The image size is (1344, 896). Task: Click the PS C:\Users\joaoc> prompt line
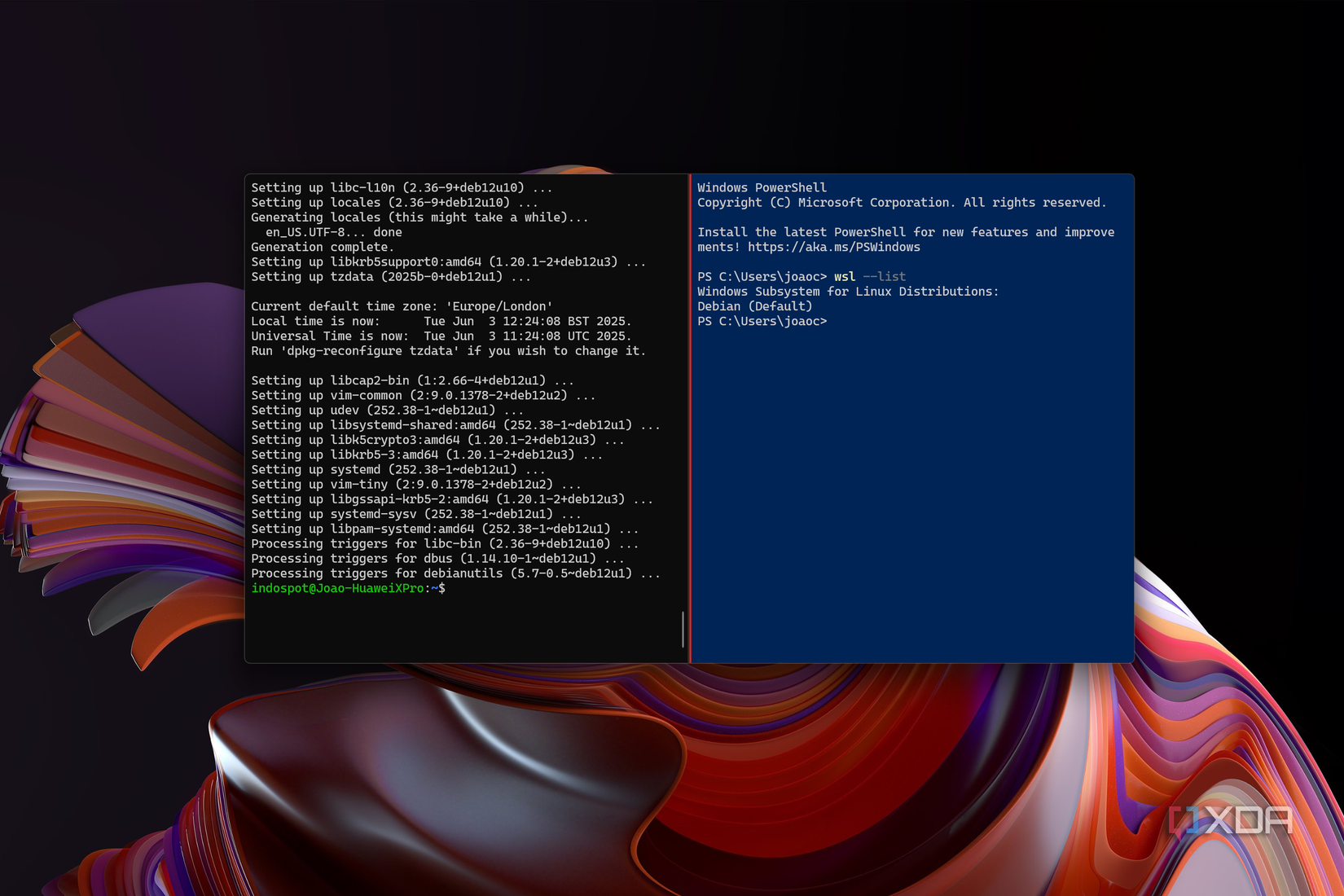click(x=762, y=321)
